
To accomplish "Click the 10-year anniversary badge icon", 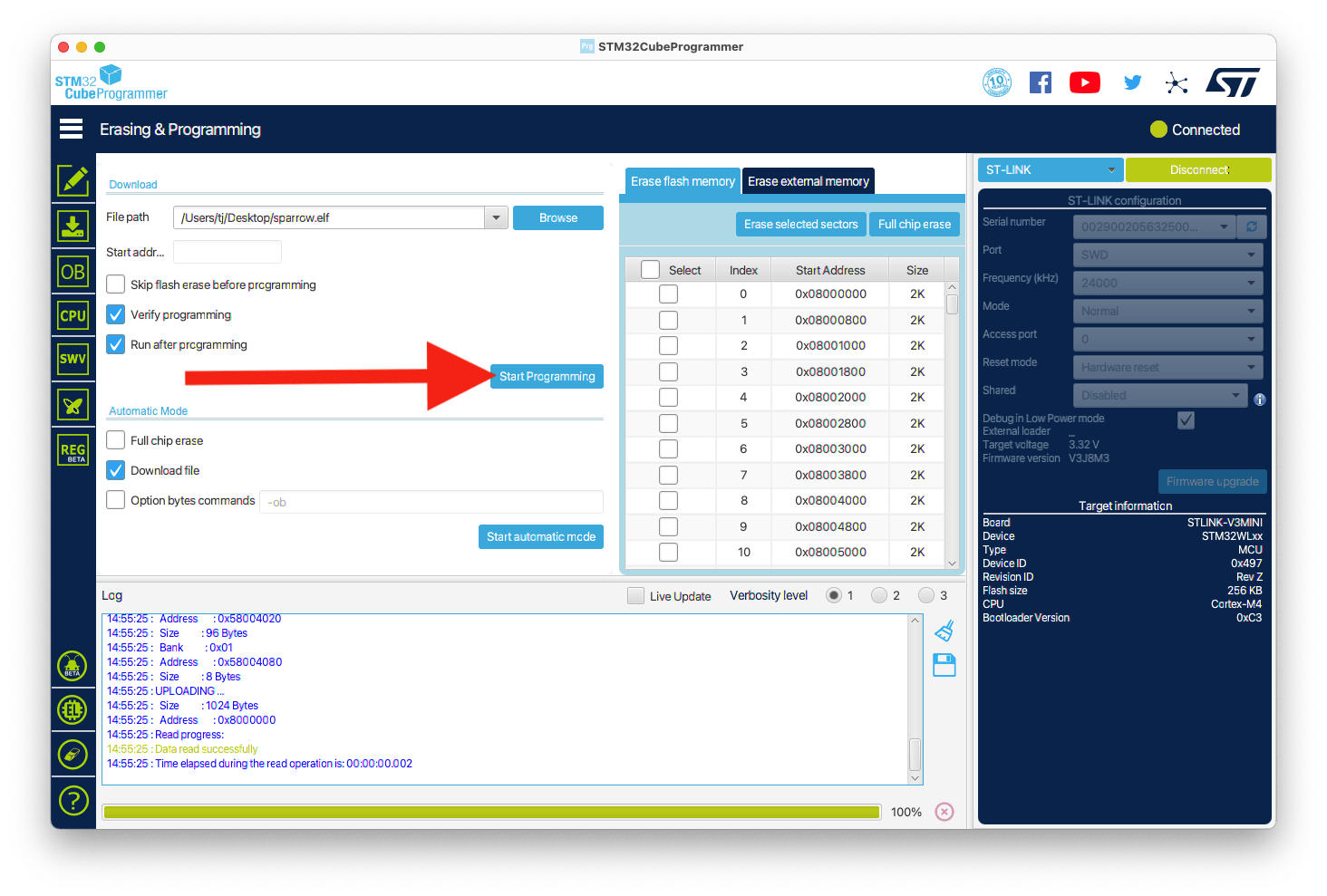I will click(x=997, y=82).
